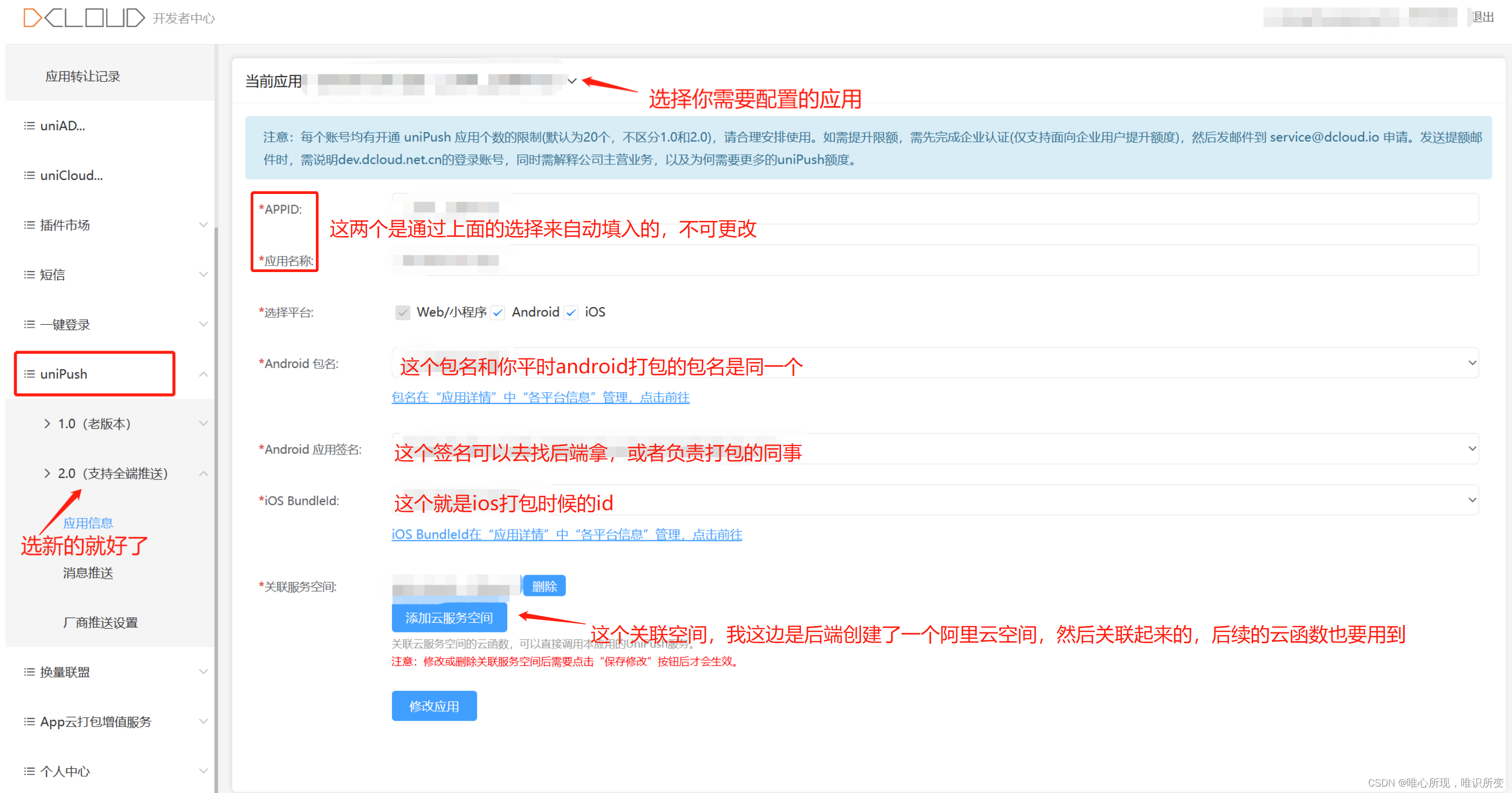Screen dimensions: 1512x793
Task: Click the arrow icon before 2.0（支持全端推送）
Action: click(47, 474)
